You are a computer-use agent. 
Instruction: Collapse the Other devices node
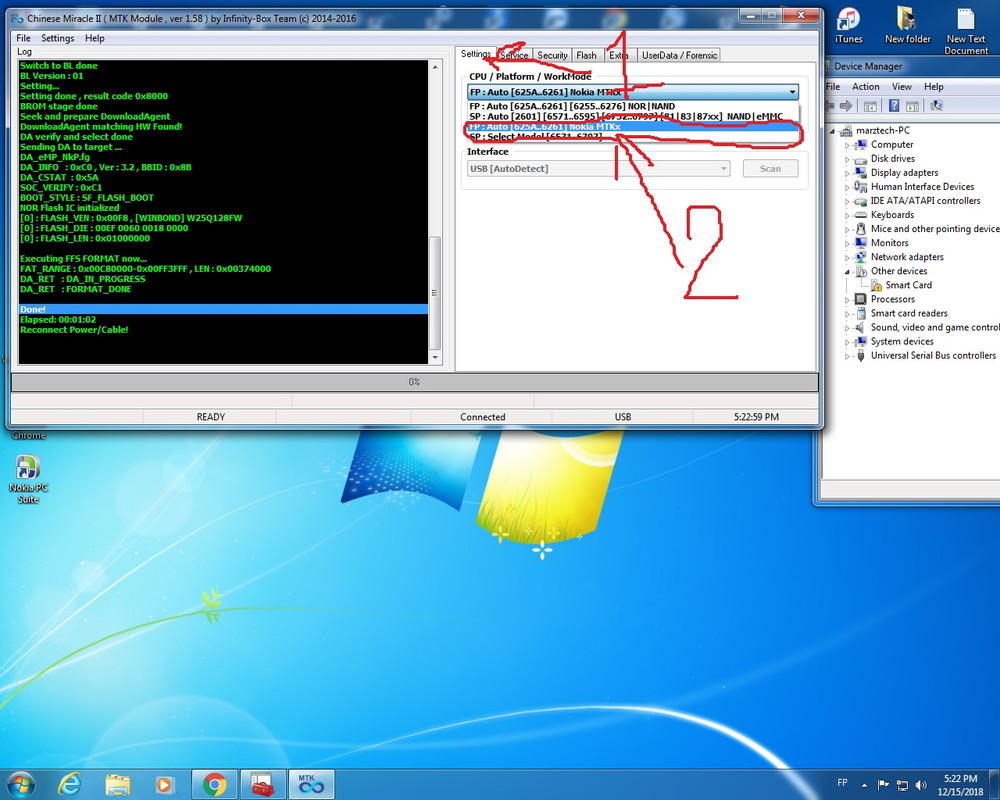pyautogui.click(x=848, y=272)
